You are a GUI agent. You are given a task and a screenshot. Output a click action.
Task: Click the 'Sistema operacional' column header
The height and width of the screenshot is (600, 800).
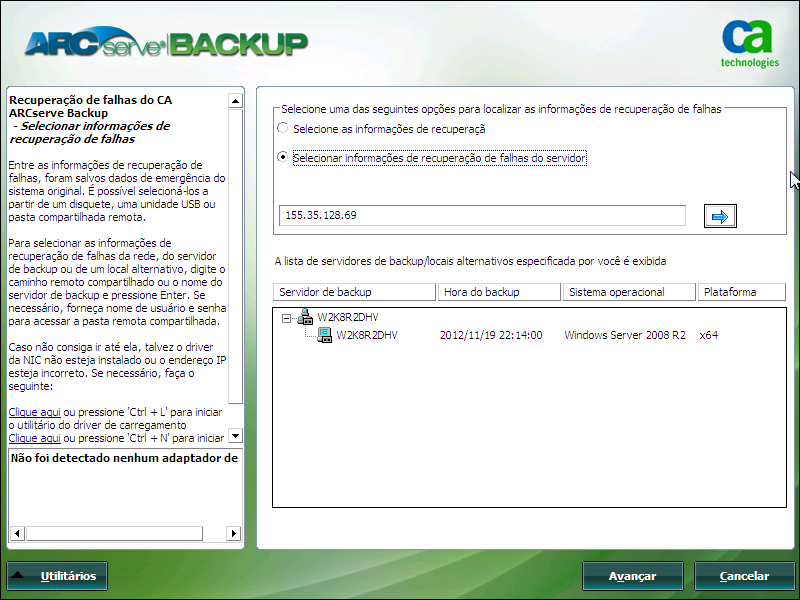click(x=630, y=292)
